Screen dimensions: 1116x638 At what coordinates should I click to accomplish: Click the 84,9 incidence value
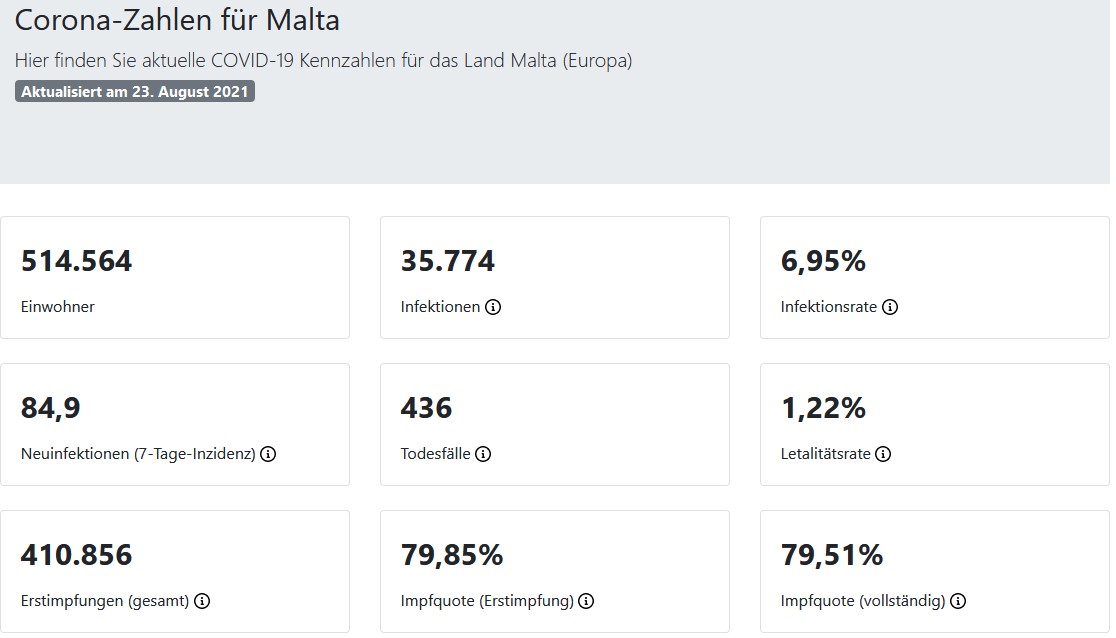(x=50, y=408)
